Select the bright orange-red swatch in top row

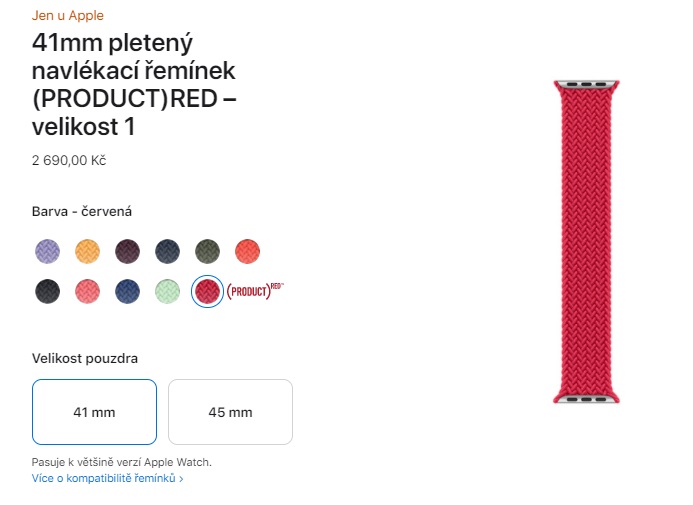pyautogui.click(x=247, y=251)
